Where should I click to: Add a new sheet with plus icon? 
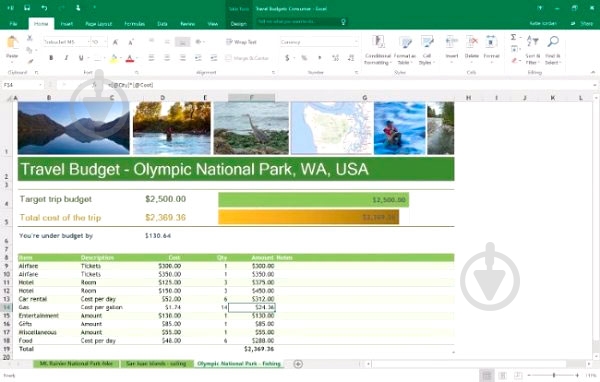tap(298, 364)
